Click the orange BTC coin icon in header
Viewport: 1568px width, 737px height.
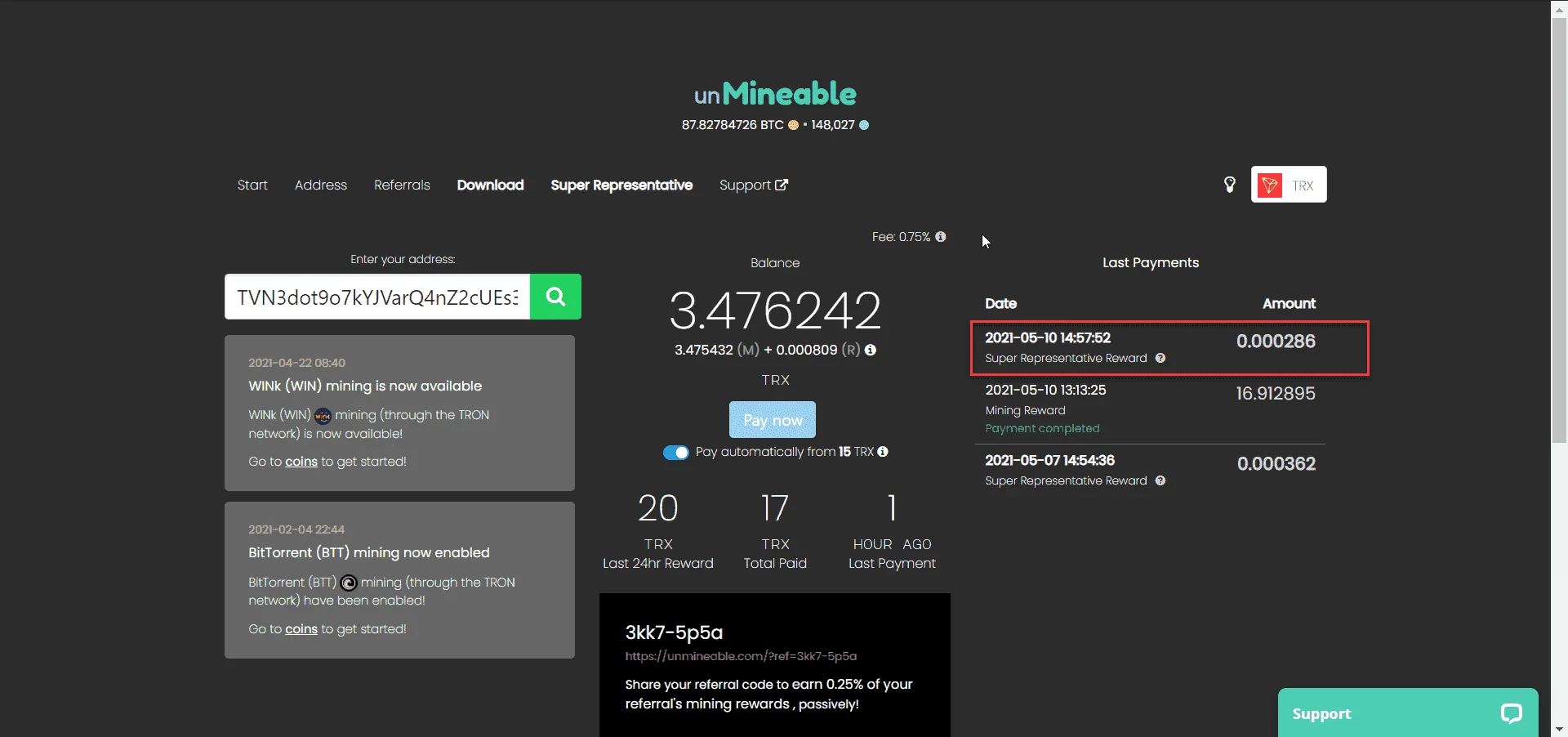click(793, 125)
